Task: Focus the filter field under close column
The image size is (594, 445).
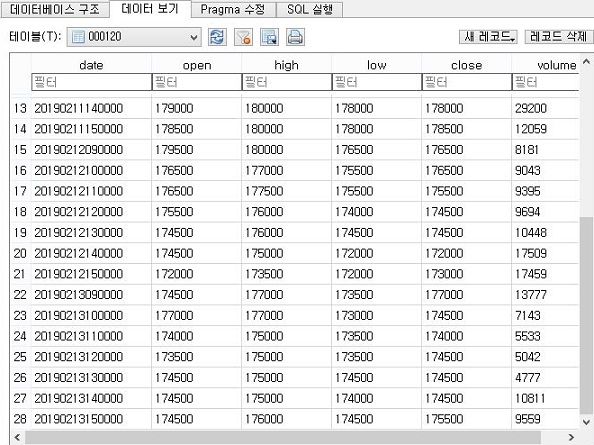Action: coord(466,82)
